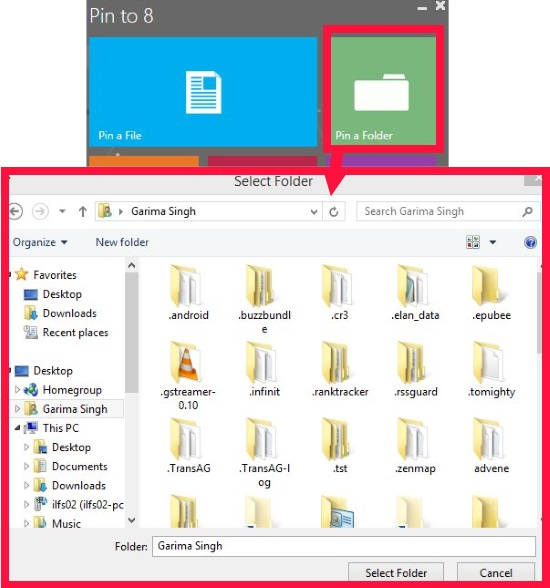Confirm with the Select Folder button
This screenshot has width=550, height=588.
(x=396, y=573)
